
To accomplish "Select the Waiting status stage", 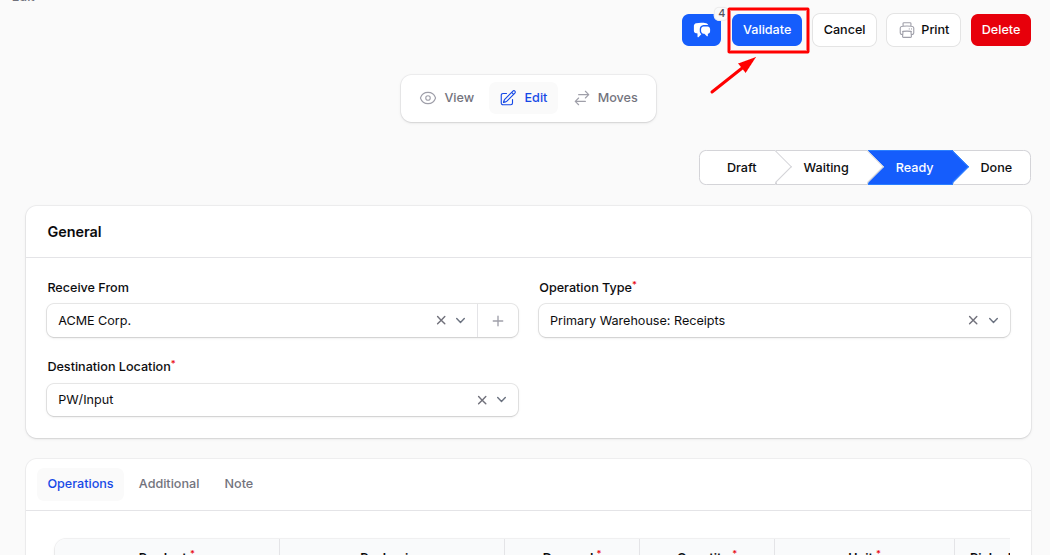I will [826, 167].
